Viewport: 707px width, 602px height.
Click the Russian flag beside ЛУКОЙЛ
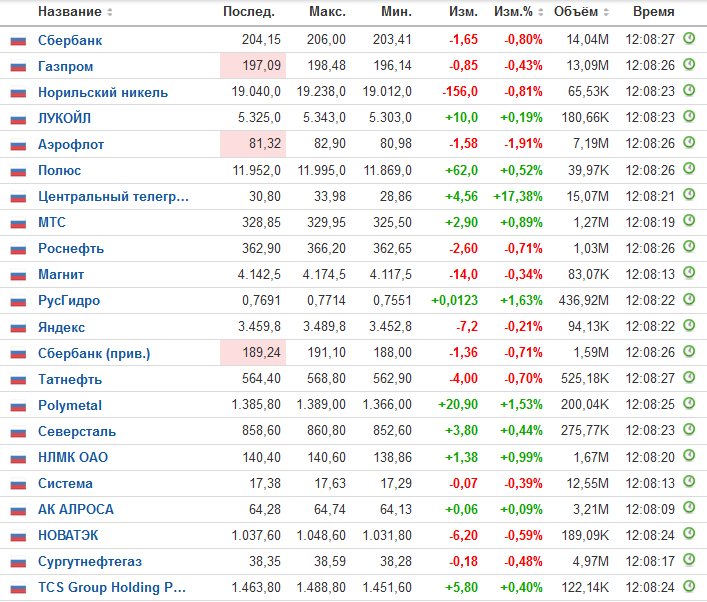(x=18, y=119)
